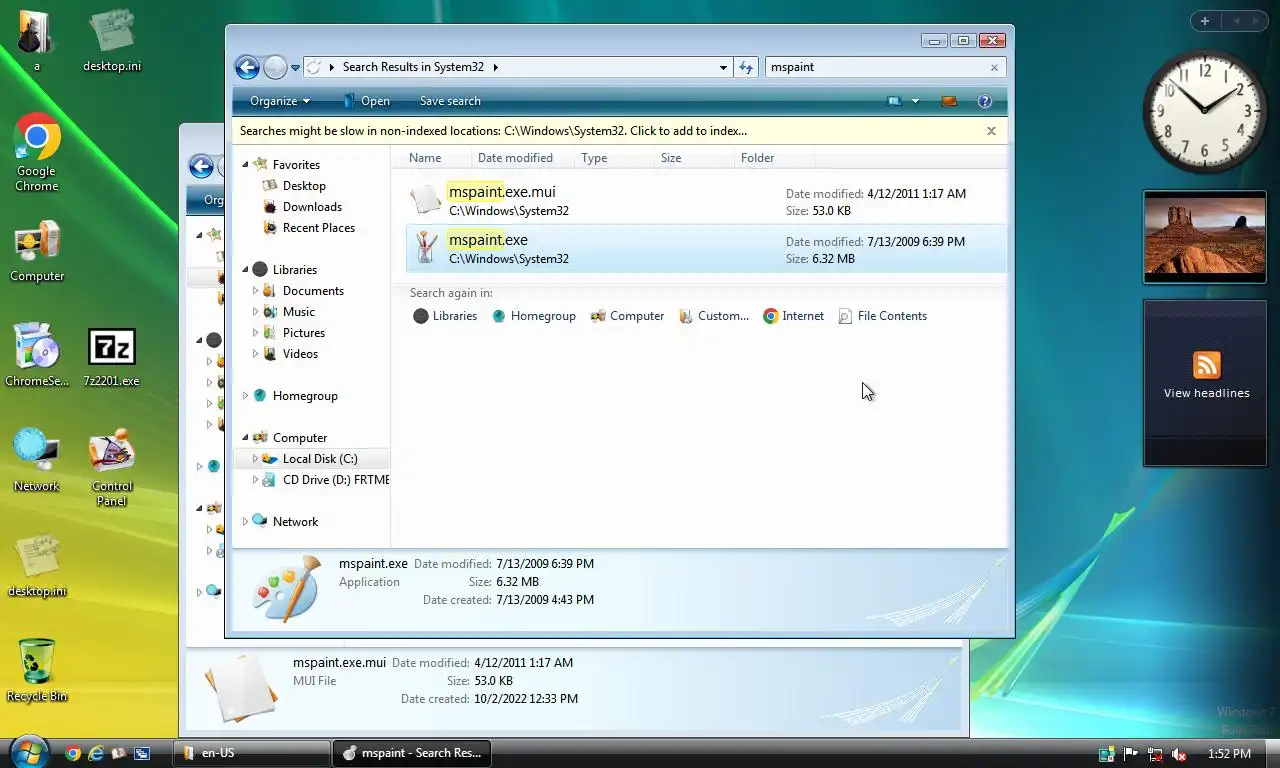The width and height of the screenshot is (1280, 768).
Task: Open the Organize dropdown menu
Action: point(280,101)
